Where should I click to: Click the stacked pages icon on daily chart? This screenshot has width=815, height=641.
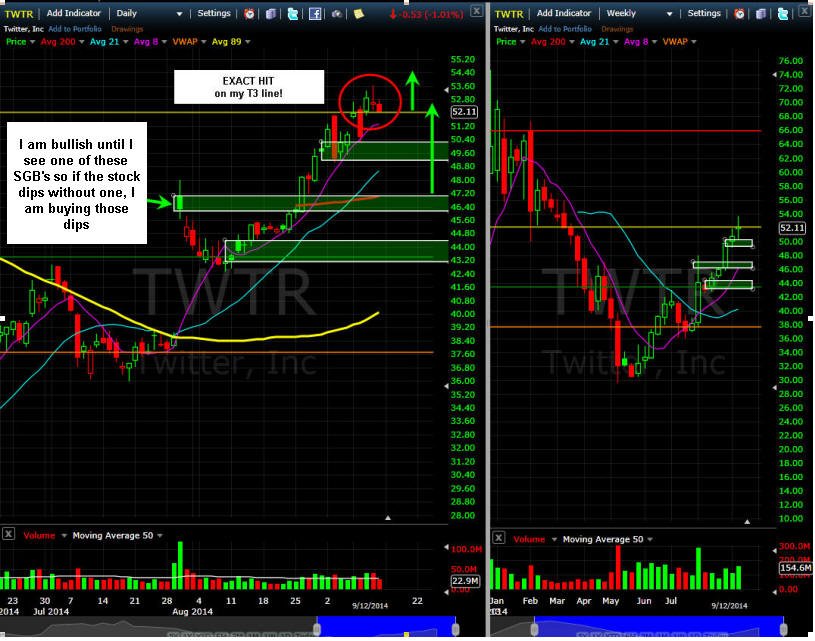coord(271,14)
